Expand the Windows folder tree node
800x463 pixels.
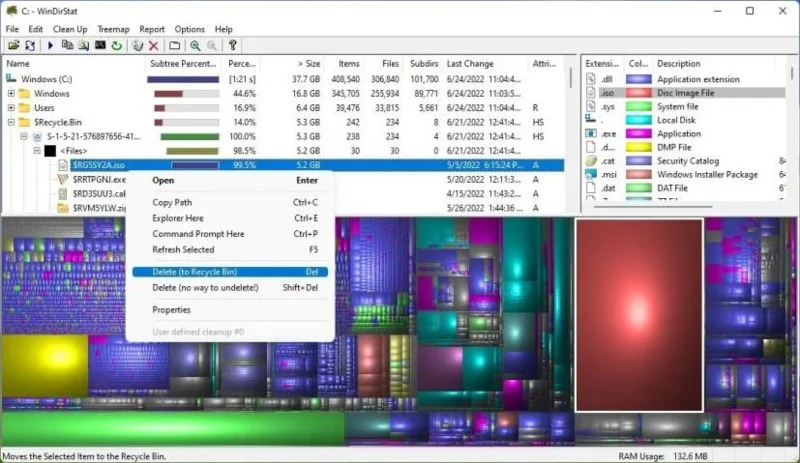click(x=11, y=93)
